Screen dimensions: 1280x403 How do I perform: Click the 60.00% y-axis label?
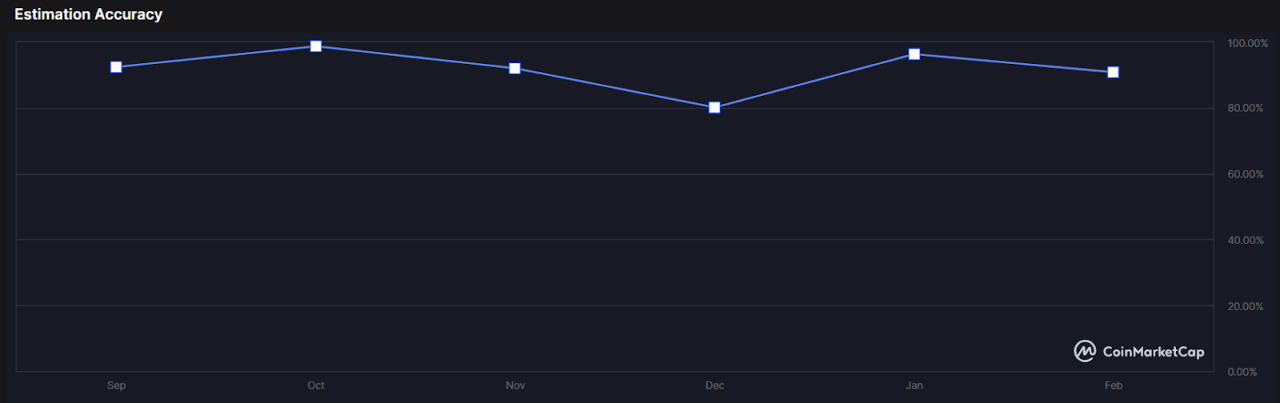(x=1247, y=175)
